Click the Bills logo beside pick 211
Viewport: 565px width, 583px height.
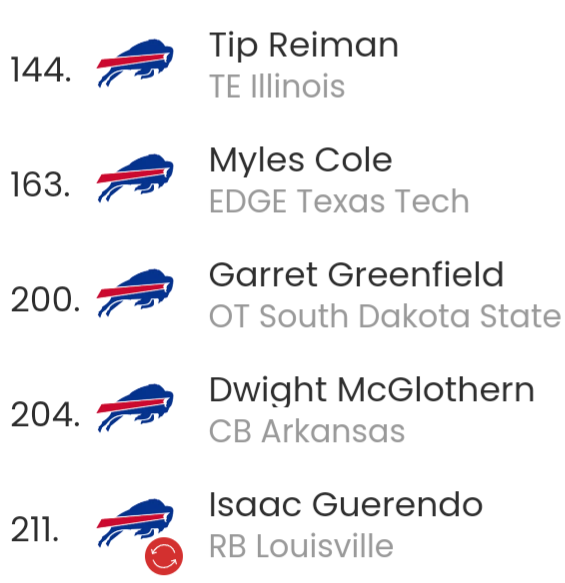tap(135, 523)
